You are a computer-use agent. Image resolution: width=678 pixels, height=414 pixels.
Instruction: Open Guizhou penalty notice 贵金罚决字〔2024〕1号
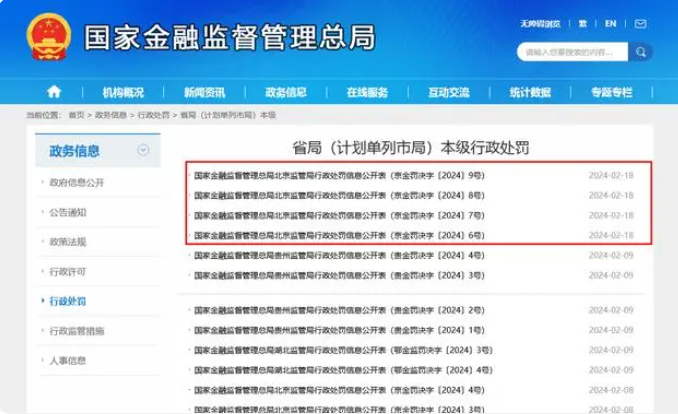coord(339,330)
